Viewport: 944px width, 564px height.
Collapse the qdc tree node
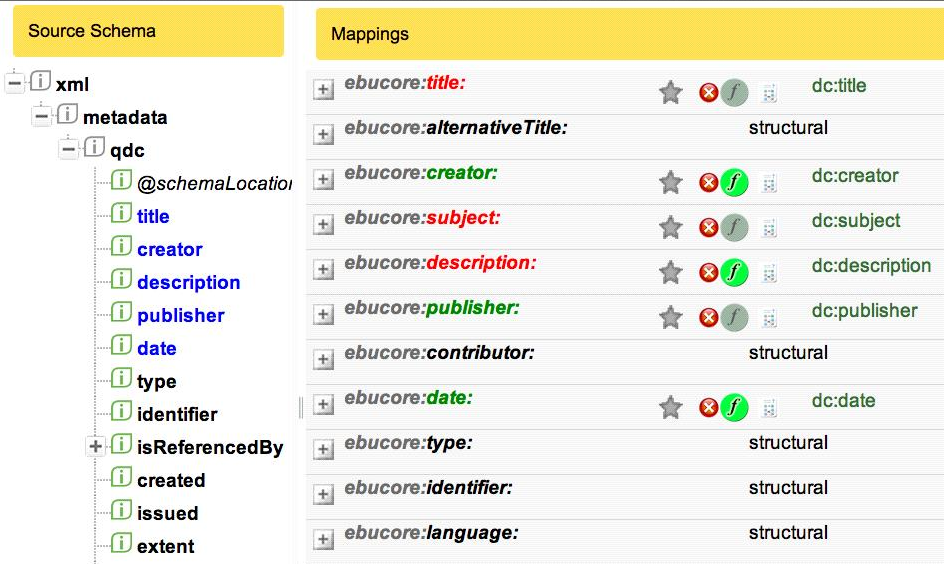point(68,149)
